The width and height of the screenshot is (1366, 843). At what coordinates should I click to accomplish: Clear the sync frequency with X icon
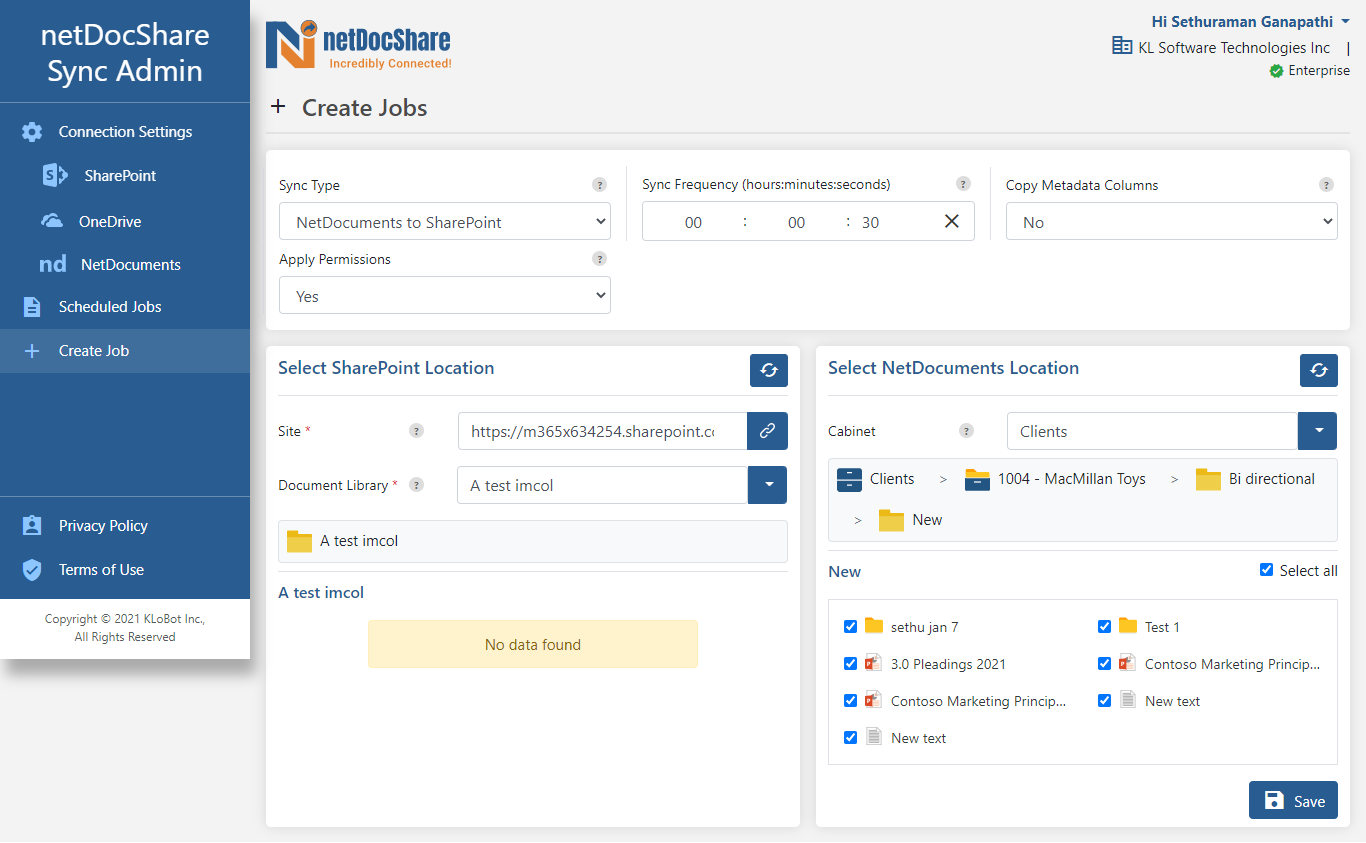coord(952,221)
